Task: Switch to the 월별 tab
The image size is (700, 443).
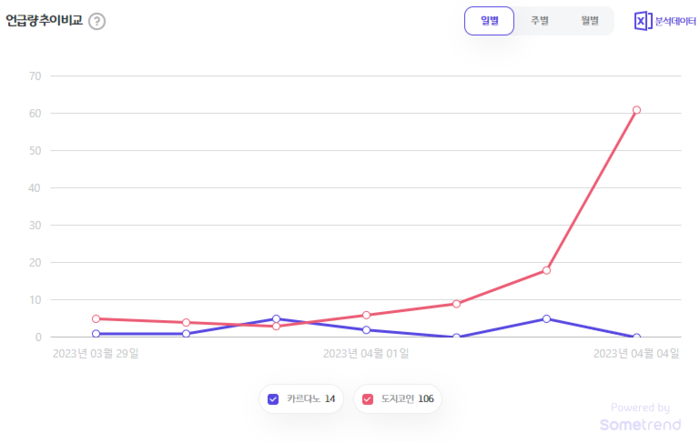Action: point(589,21)
